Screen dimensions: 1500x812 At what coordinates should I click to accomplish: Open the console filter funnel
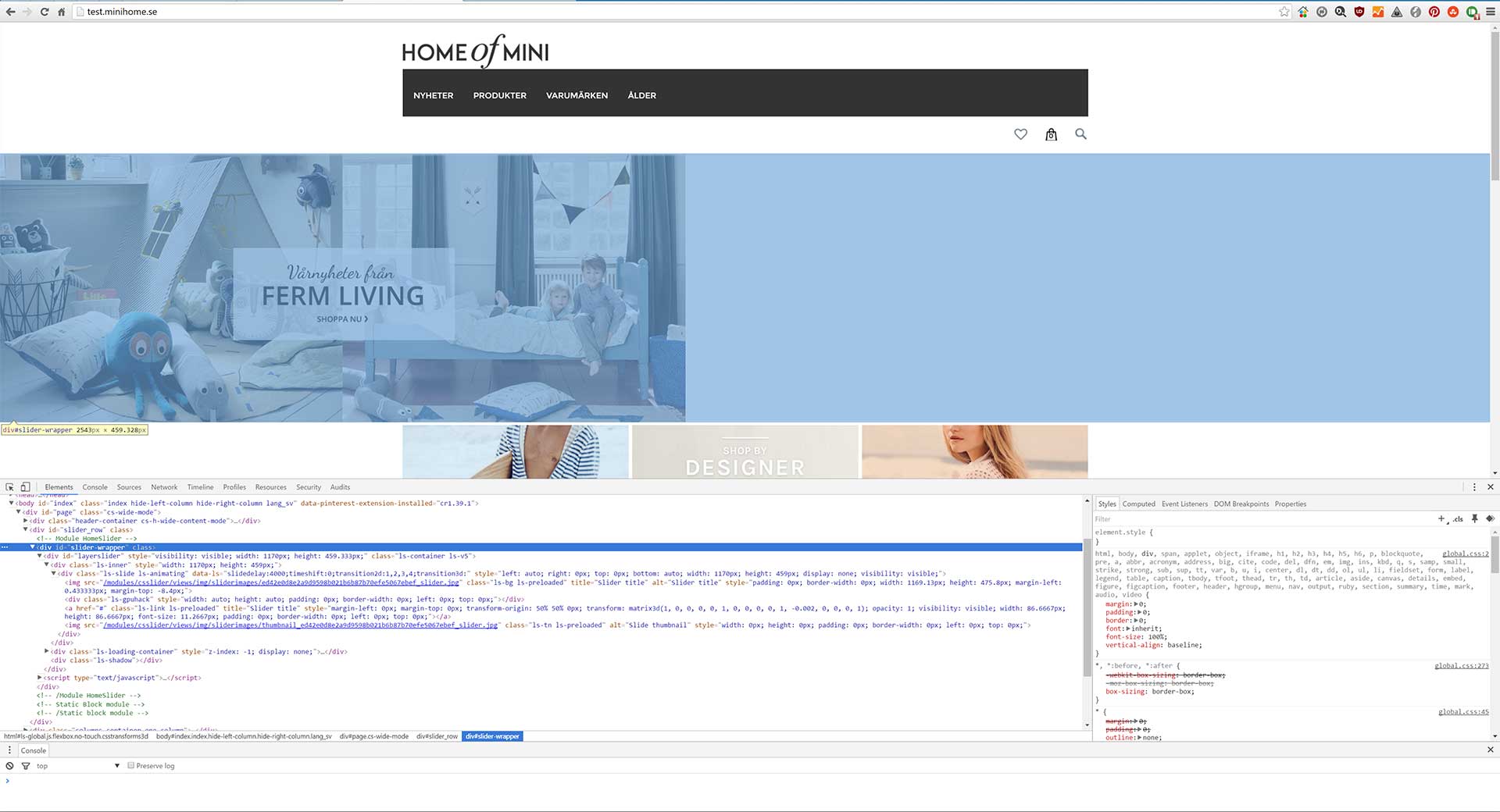[26, 766]
